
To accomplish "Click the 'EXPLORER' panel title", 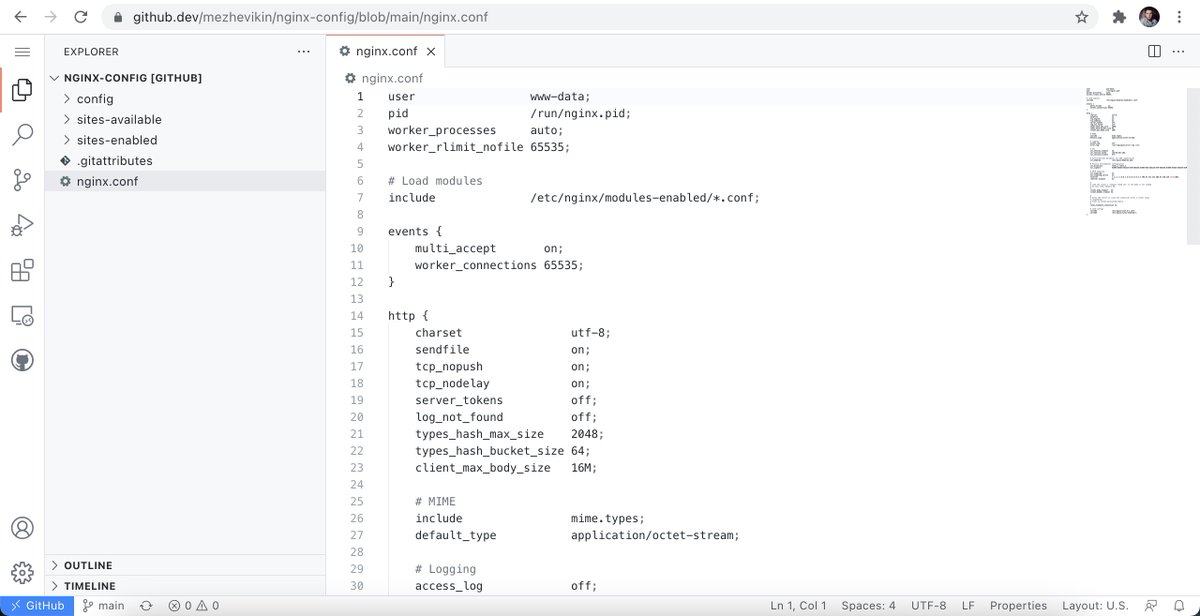I will [x=91, y=52].
